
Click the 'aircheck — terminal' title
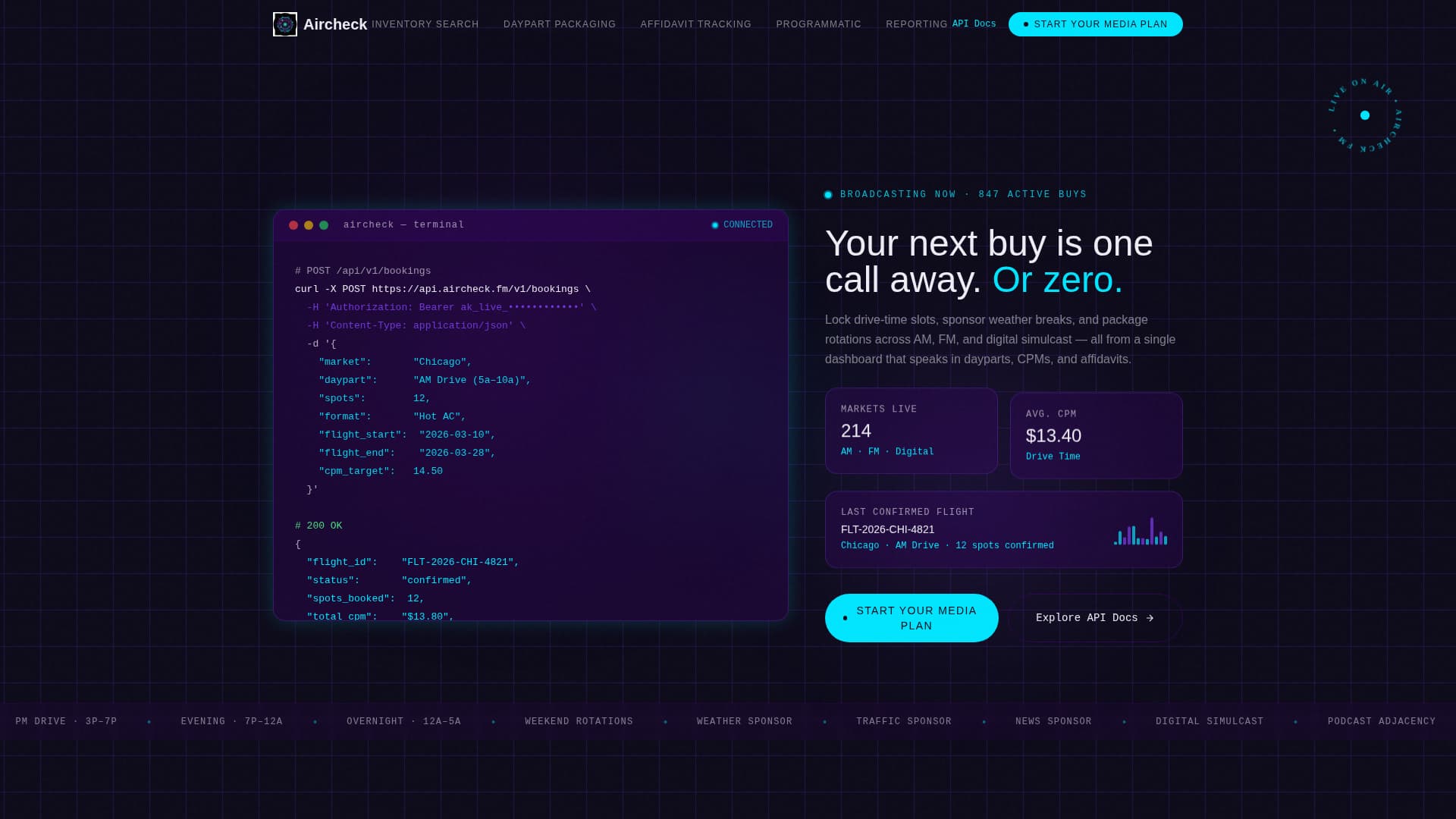[404, 225]
